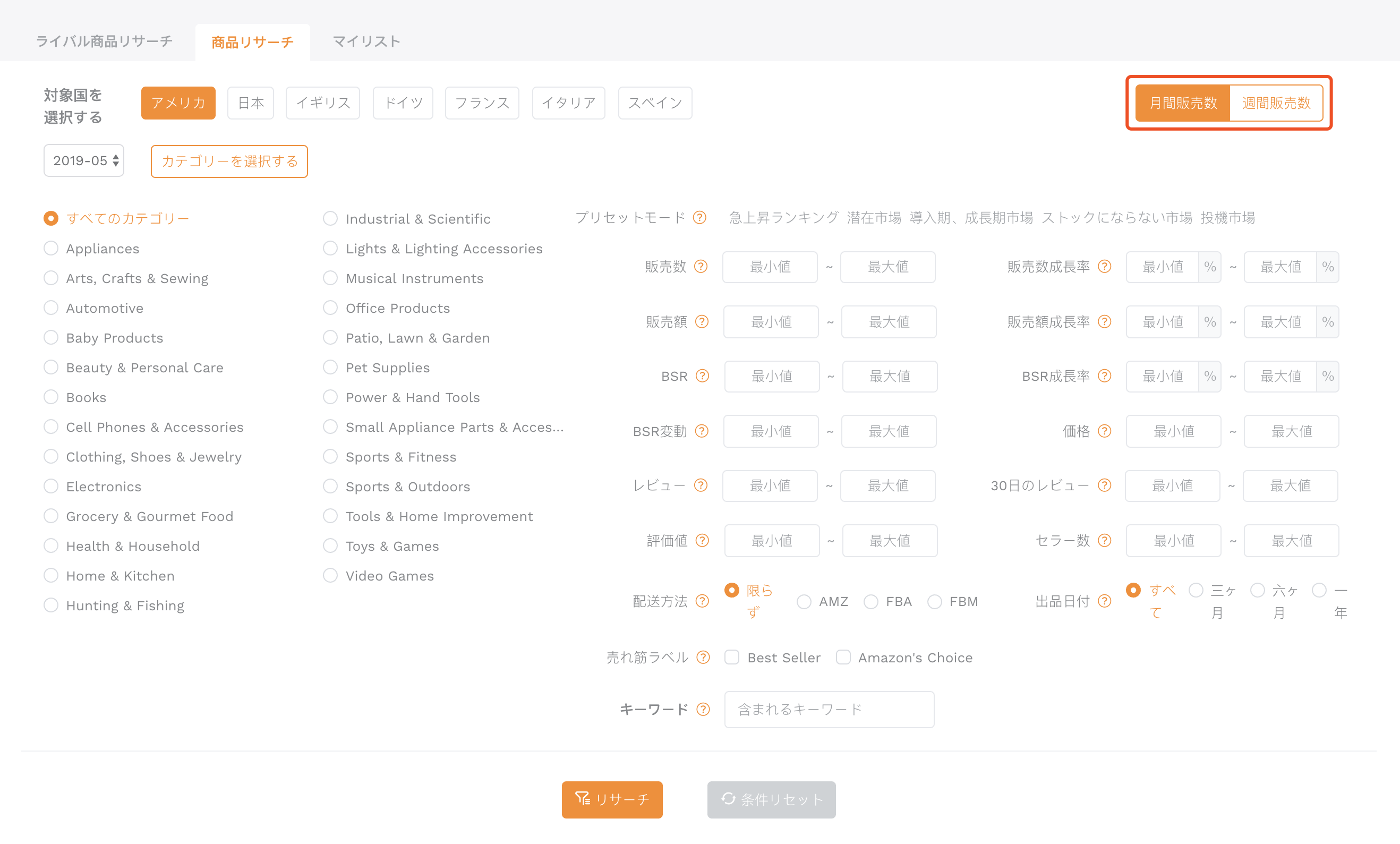Select 六ヶ月 listing date option
Image resolution: width=1400 pixels, height=844 pixels.
1258,591
